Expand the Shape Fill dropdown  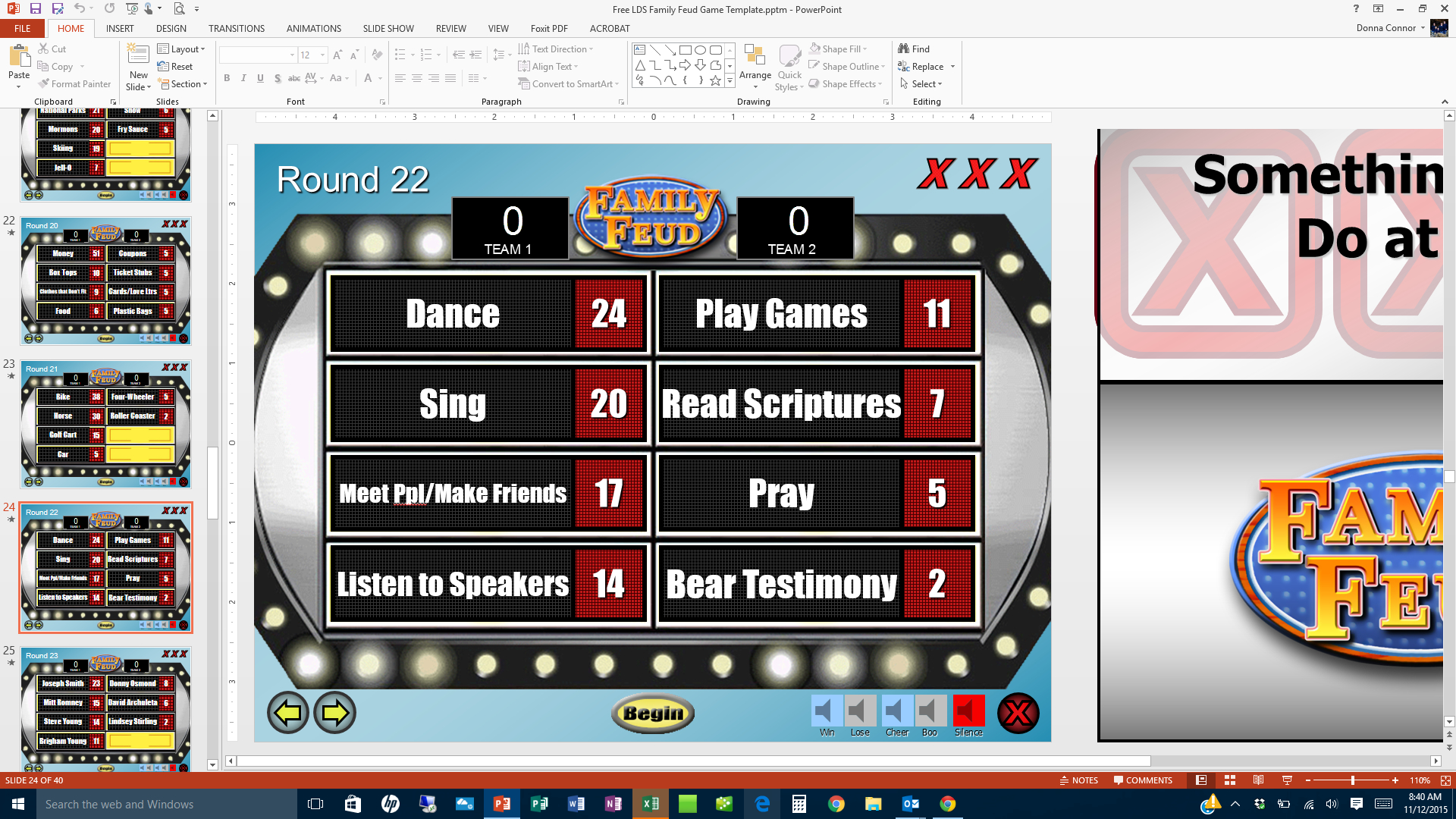click(x=865, y=49)
